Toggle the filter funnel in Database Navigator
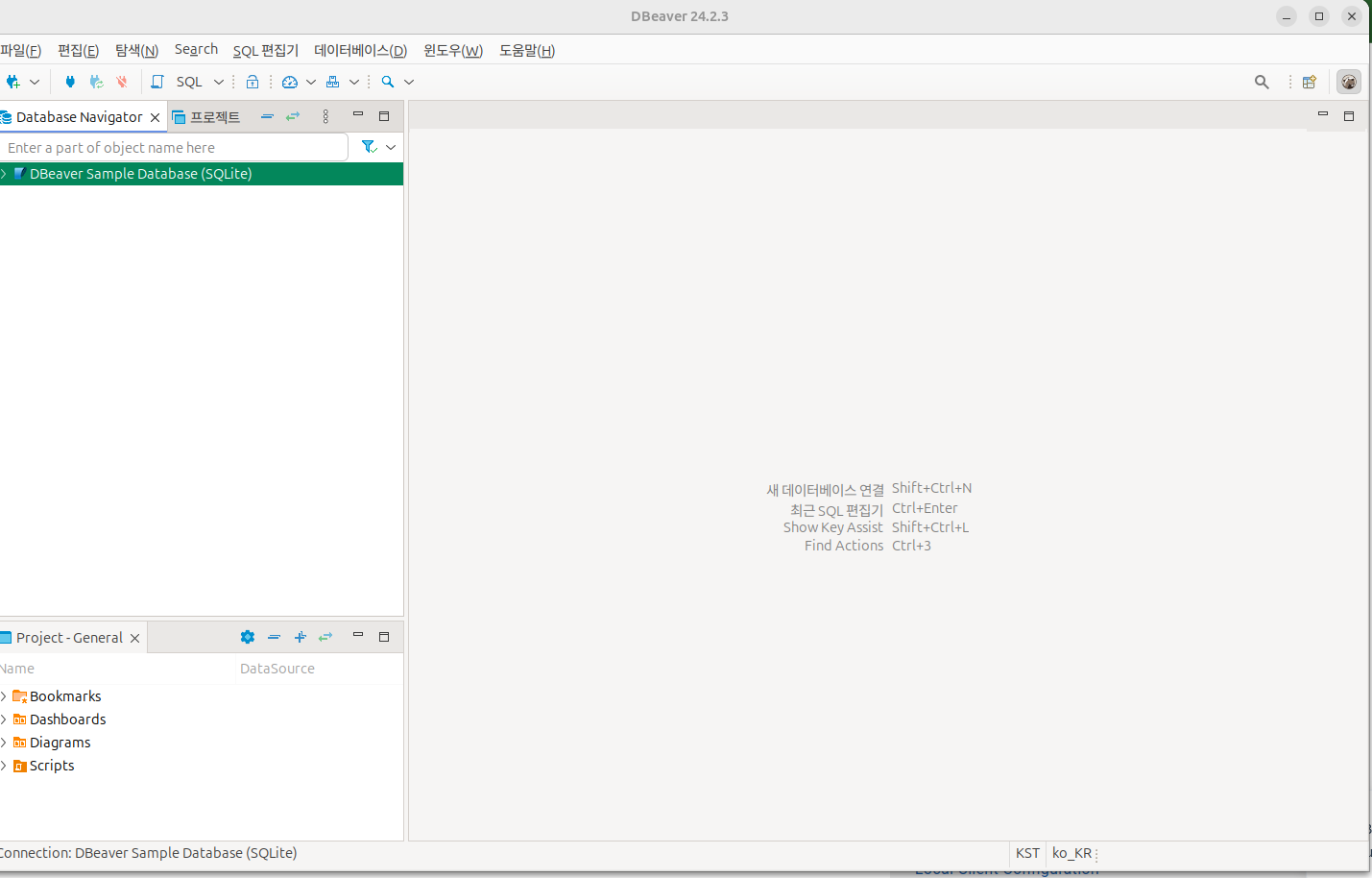Viewport: 1372px width, 878px height. click(x=369, y=146)
